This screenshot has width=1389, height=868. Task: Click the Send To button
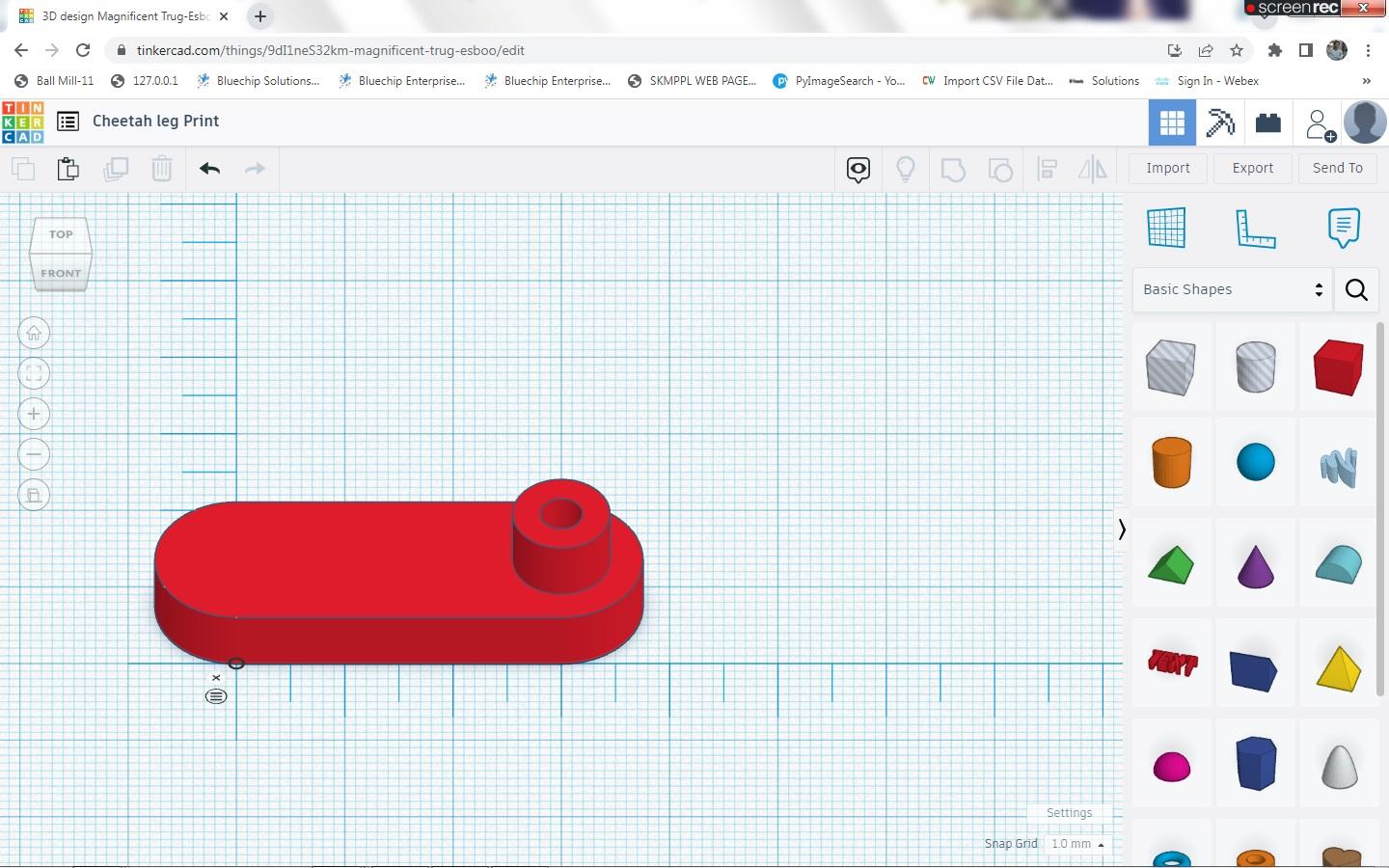(1338, 168)
